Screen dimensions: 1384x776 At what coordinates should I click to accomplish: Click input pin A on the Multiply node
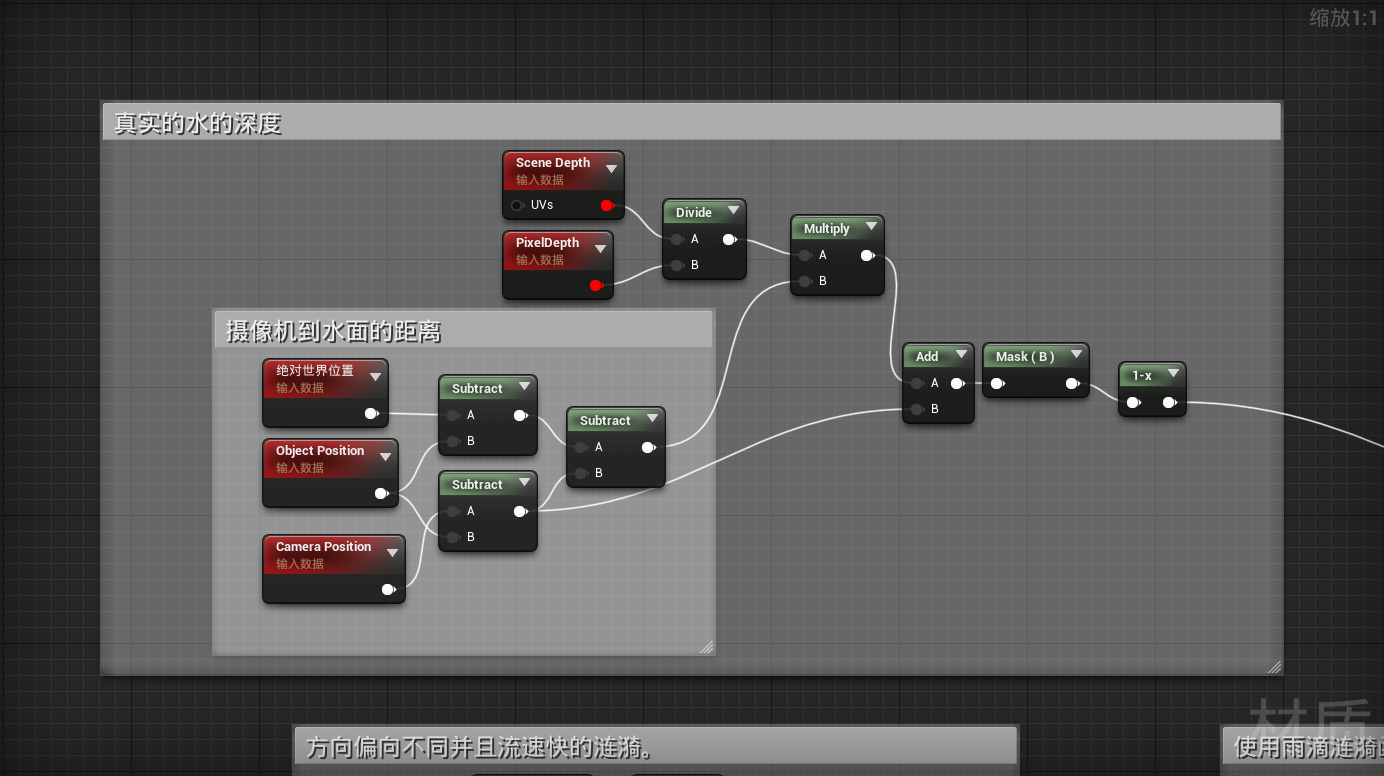805,255
